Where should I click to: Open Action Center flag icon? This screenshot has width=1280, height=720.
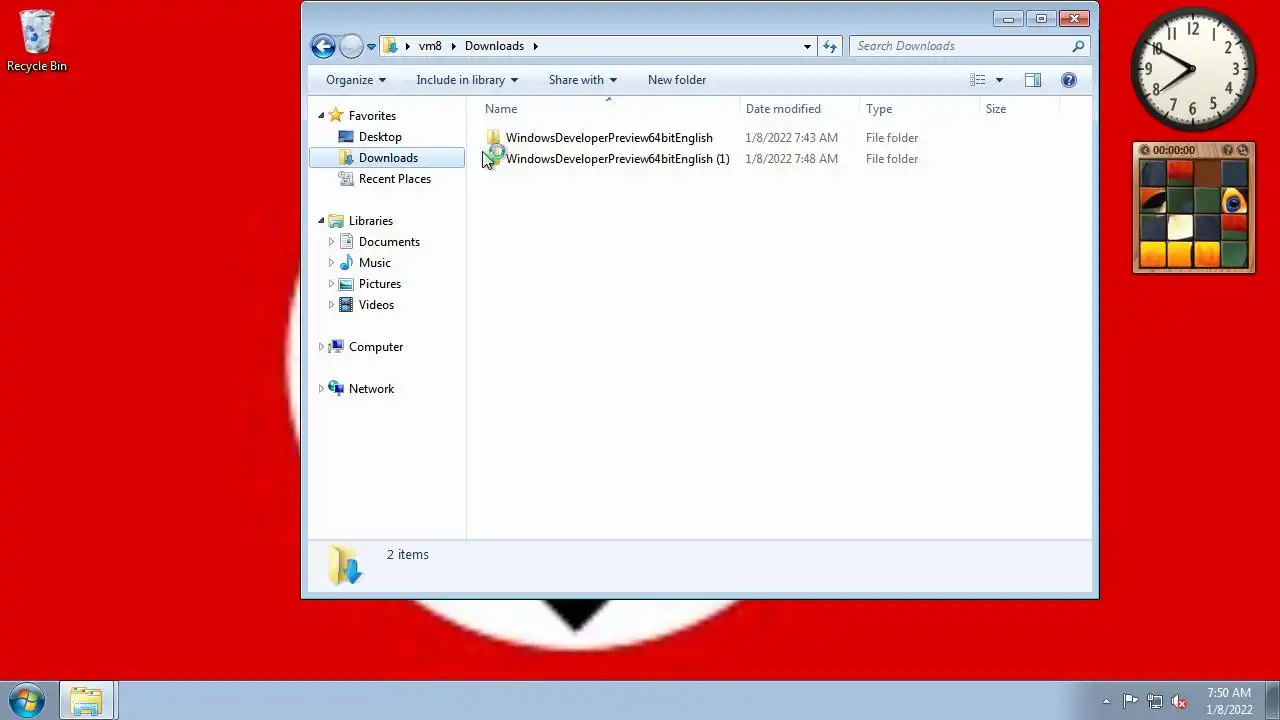1130,702
